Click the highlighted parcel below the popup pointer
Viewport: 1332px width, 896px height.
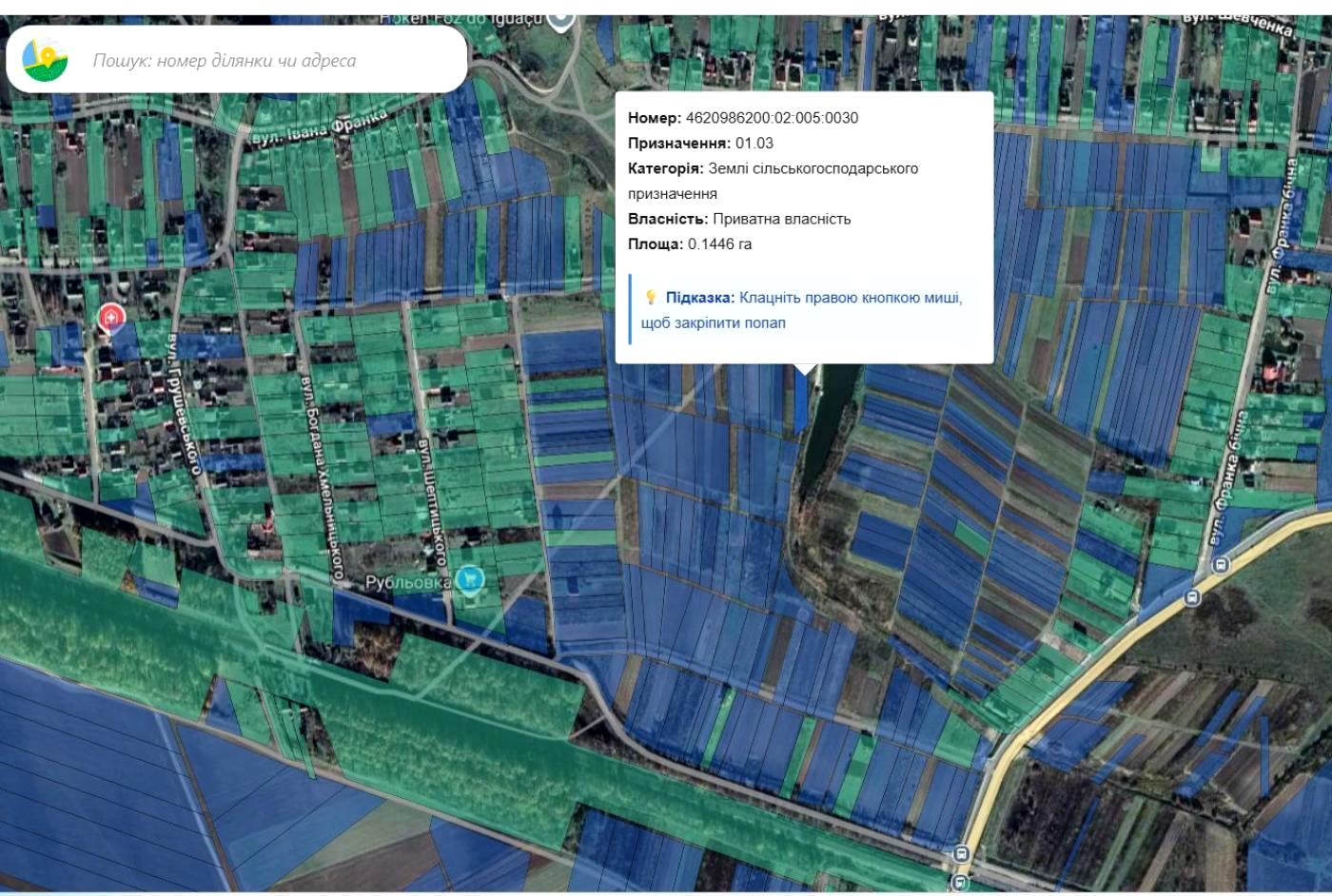pos(801,399)
